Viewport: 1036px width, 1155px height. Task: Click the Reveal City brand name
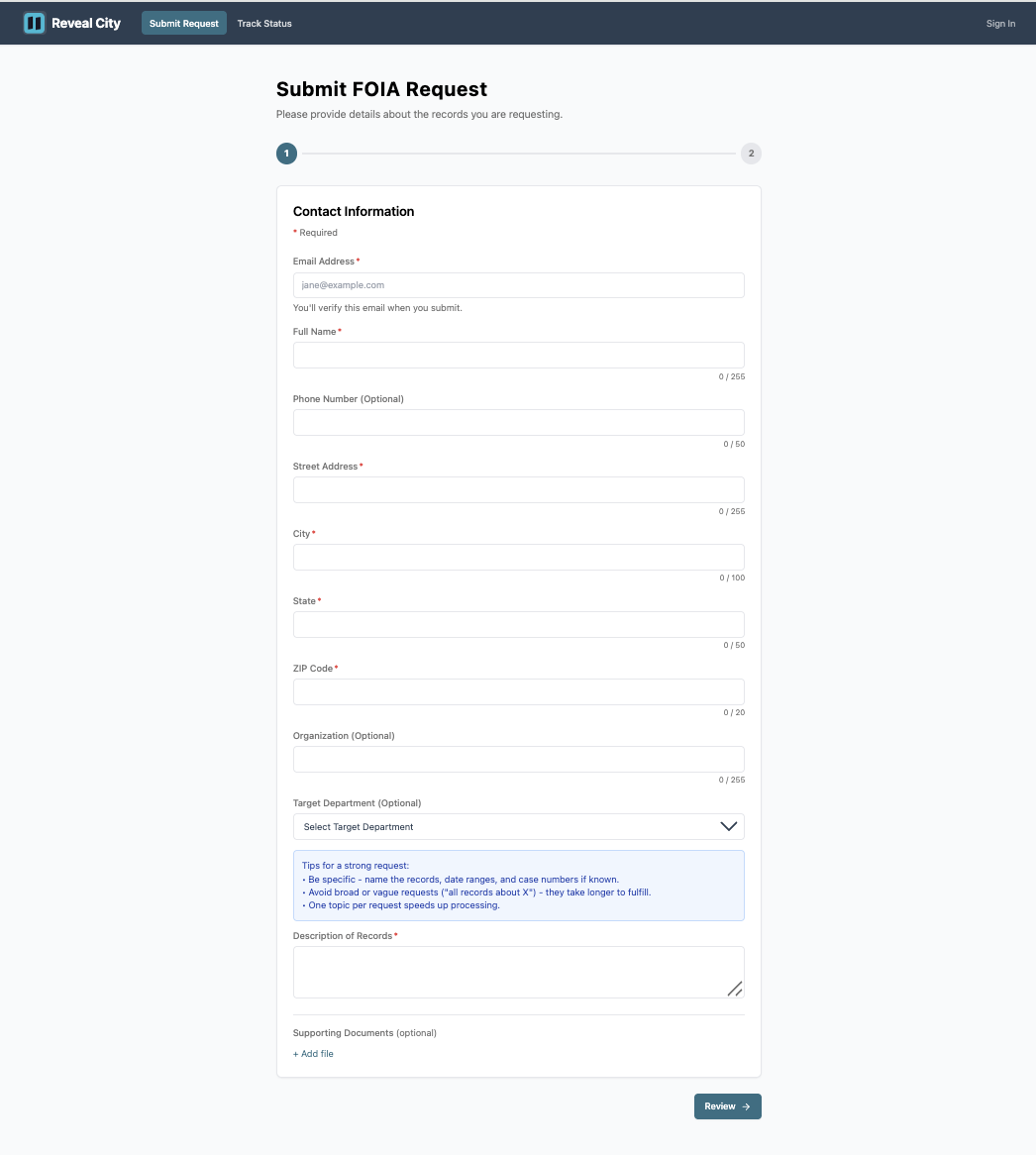tap(86, 24)
